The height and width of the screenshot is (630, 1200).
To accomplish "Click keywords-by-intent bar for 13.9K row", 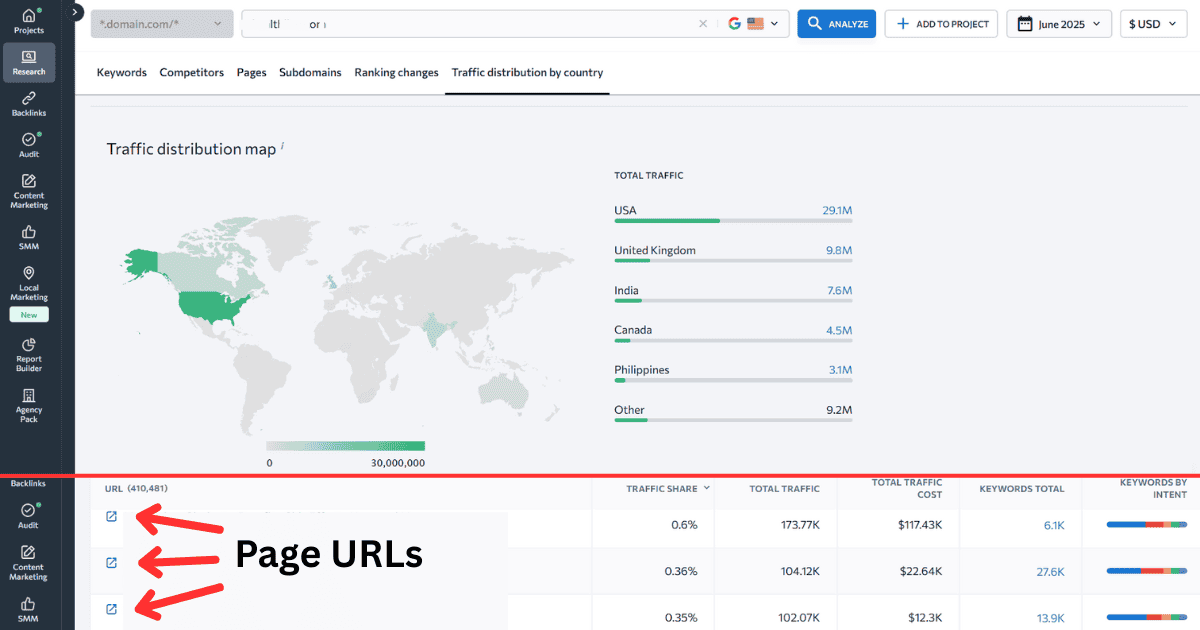I will [1147, 618].
